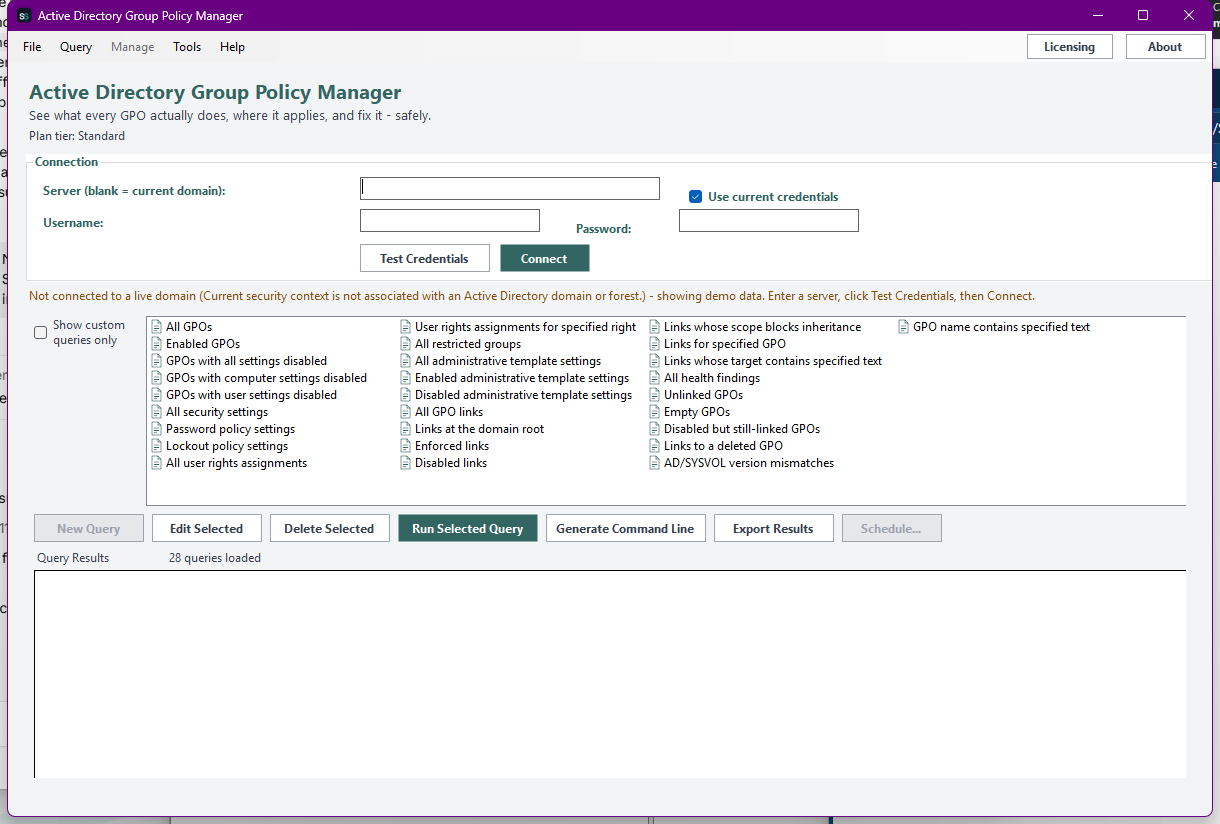This screenshot has height=824, width=1220.
Task: Click Run Selected Query button
Action: pos(467,528)
